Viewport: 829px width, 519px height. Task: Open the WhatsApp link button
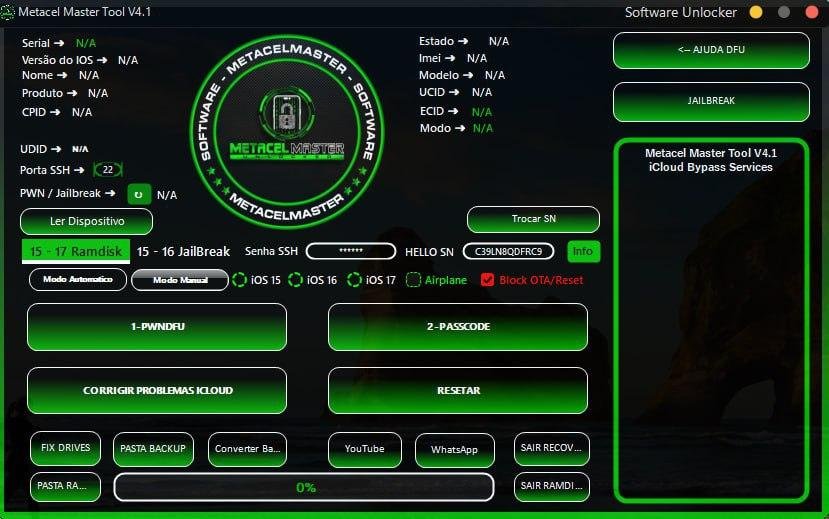coord(454,449)
